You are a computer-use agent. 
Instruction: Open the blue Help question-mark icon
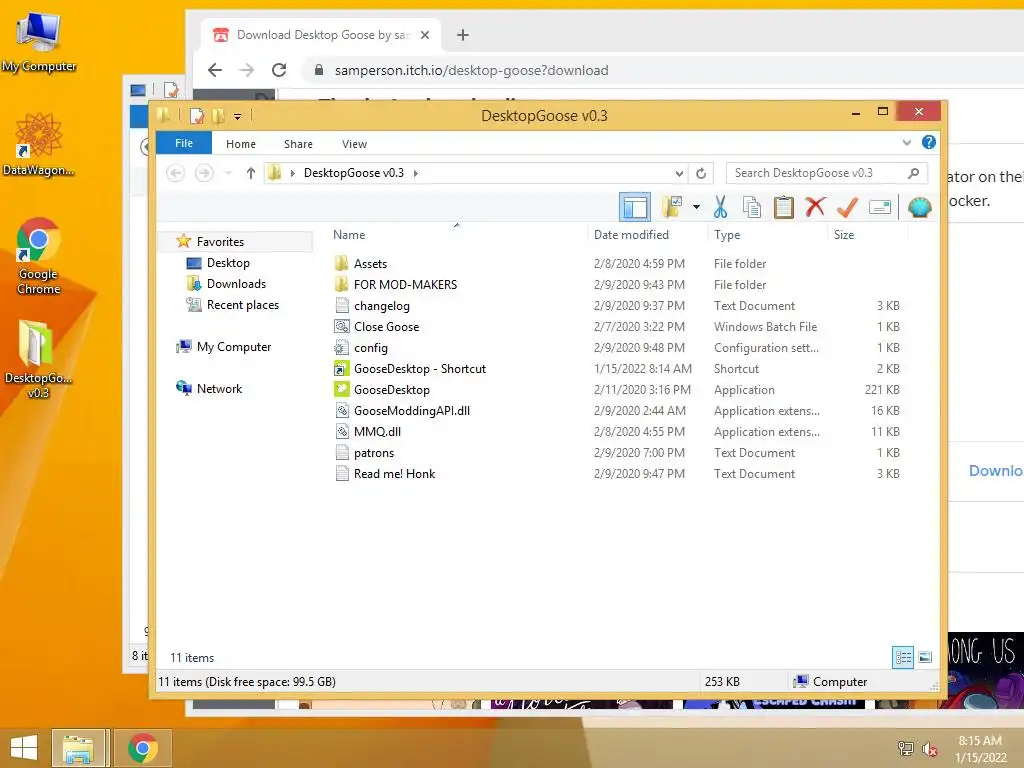(x=929, y=142)
